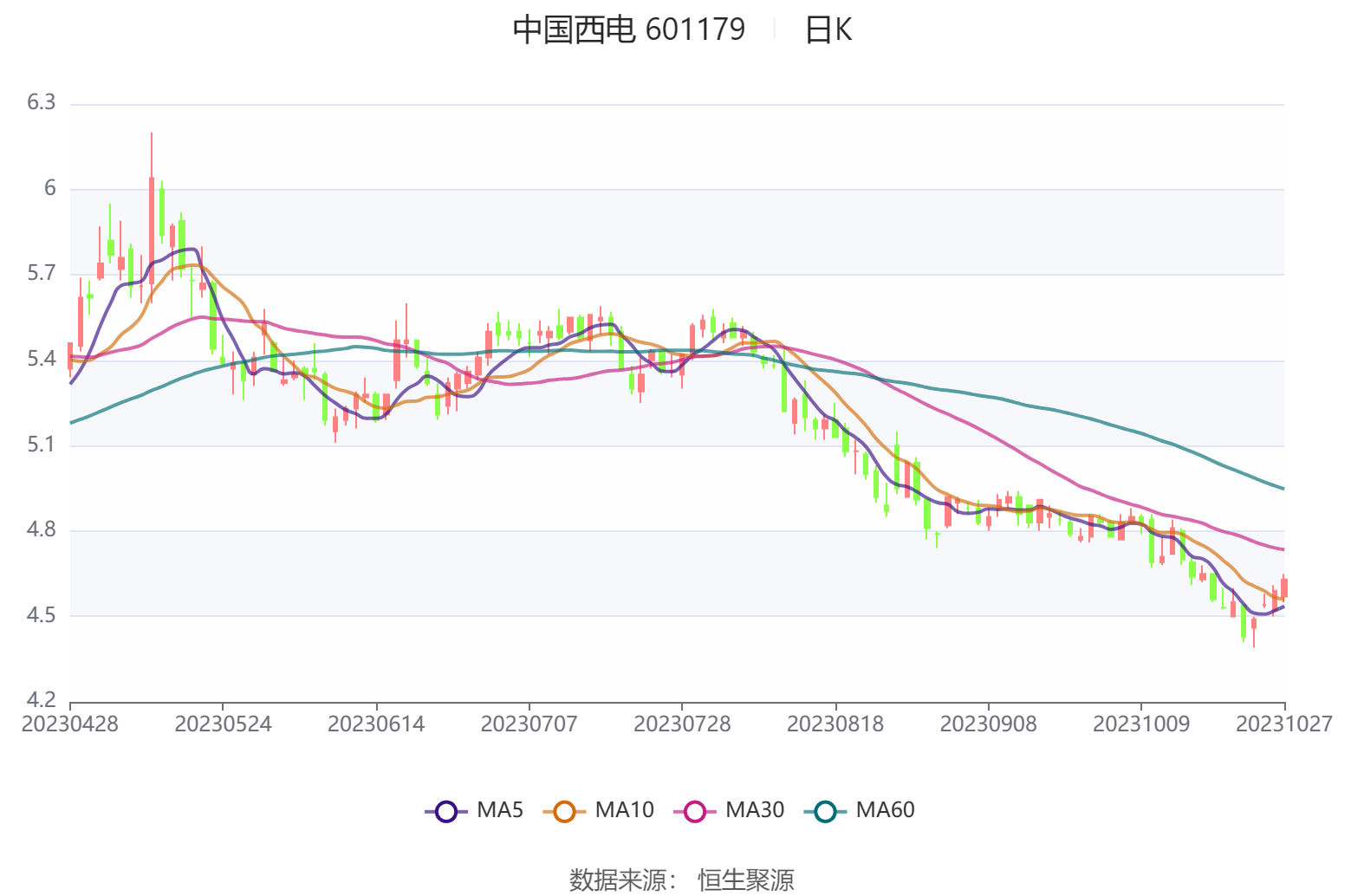Click the teal MA60 legend marker

pos(826,812)
